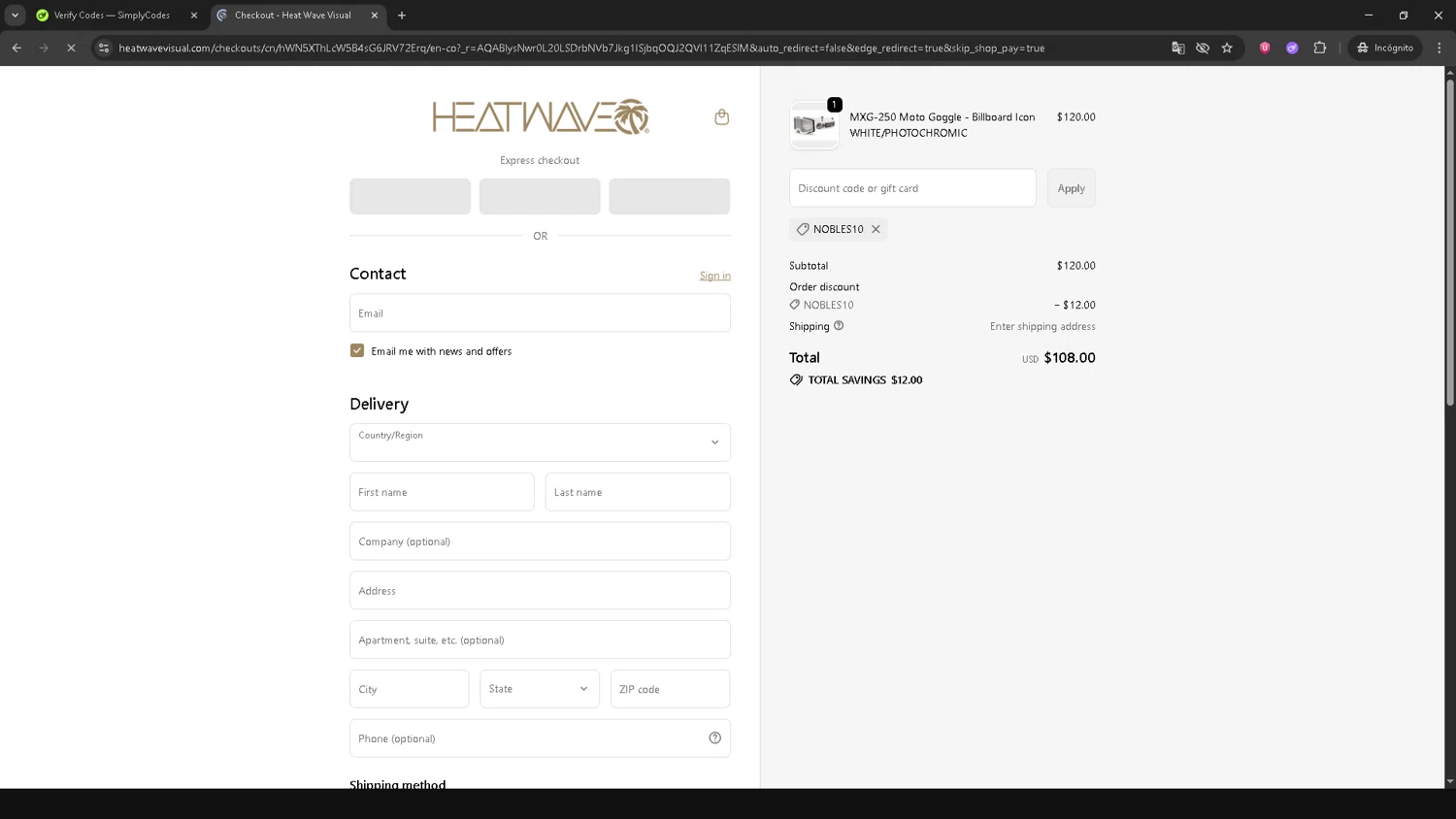Screen dimensions: 1456x819
Task: Open the red shield extension icon
Action: click(1265, 48)
